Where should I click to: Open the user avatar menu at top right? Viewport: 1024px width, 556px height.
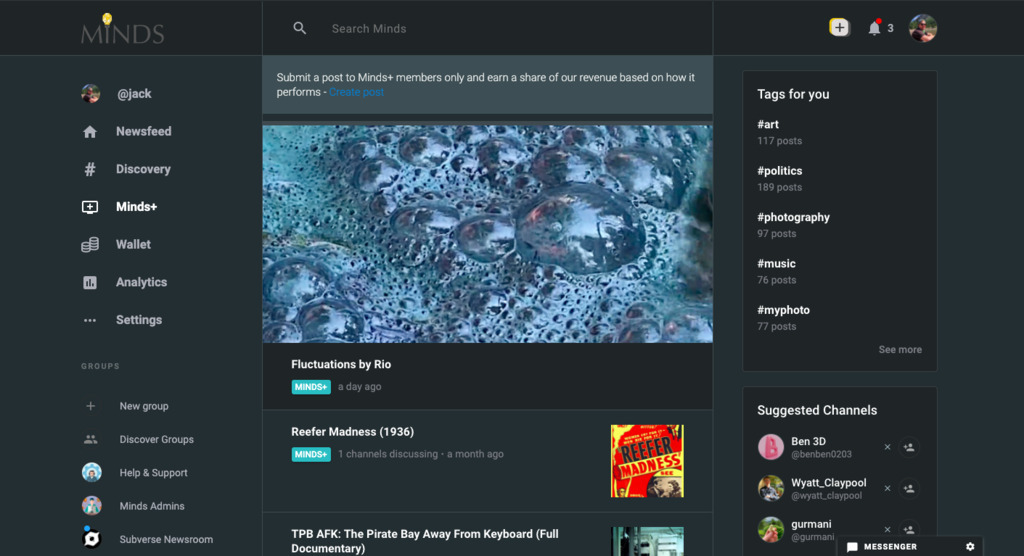click(x=922, y=28)
